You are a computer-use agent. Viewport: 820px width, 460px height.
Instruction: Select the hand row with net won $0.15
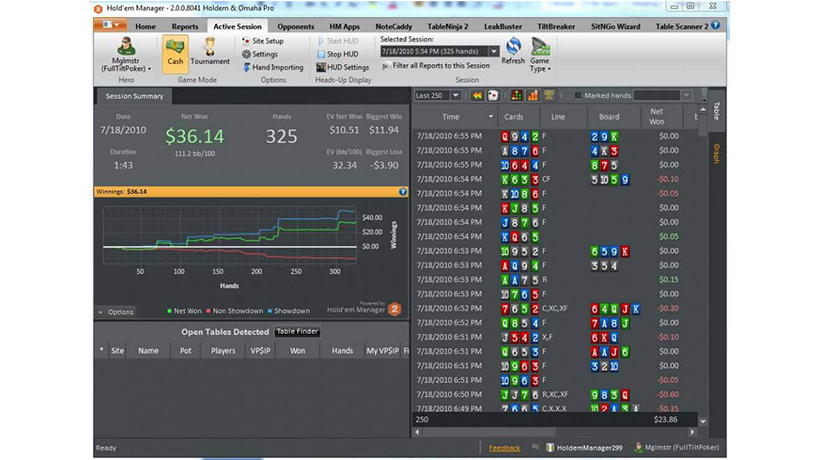click(555, 280)
